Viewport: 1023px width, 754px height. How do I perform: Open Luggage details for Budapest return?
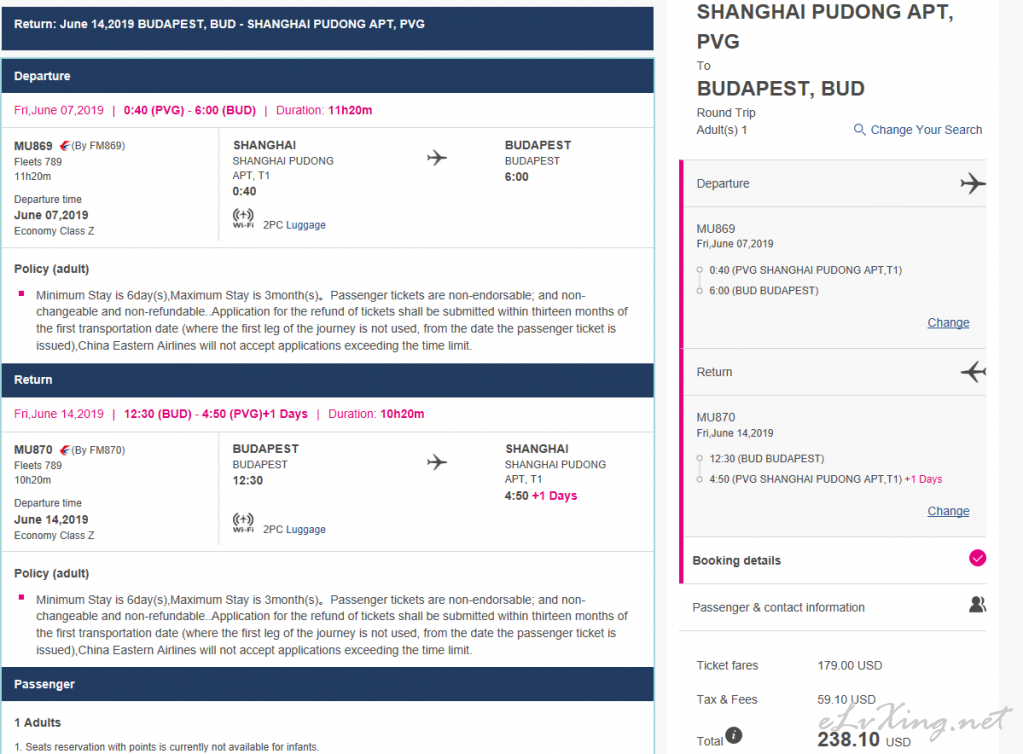click(305, 530)
